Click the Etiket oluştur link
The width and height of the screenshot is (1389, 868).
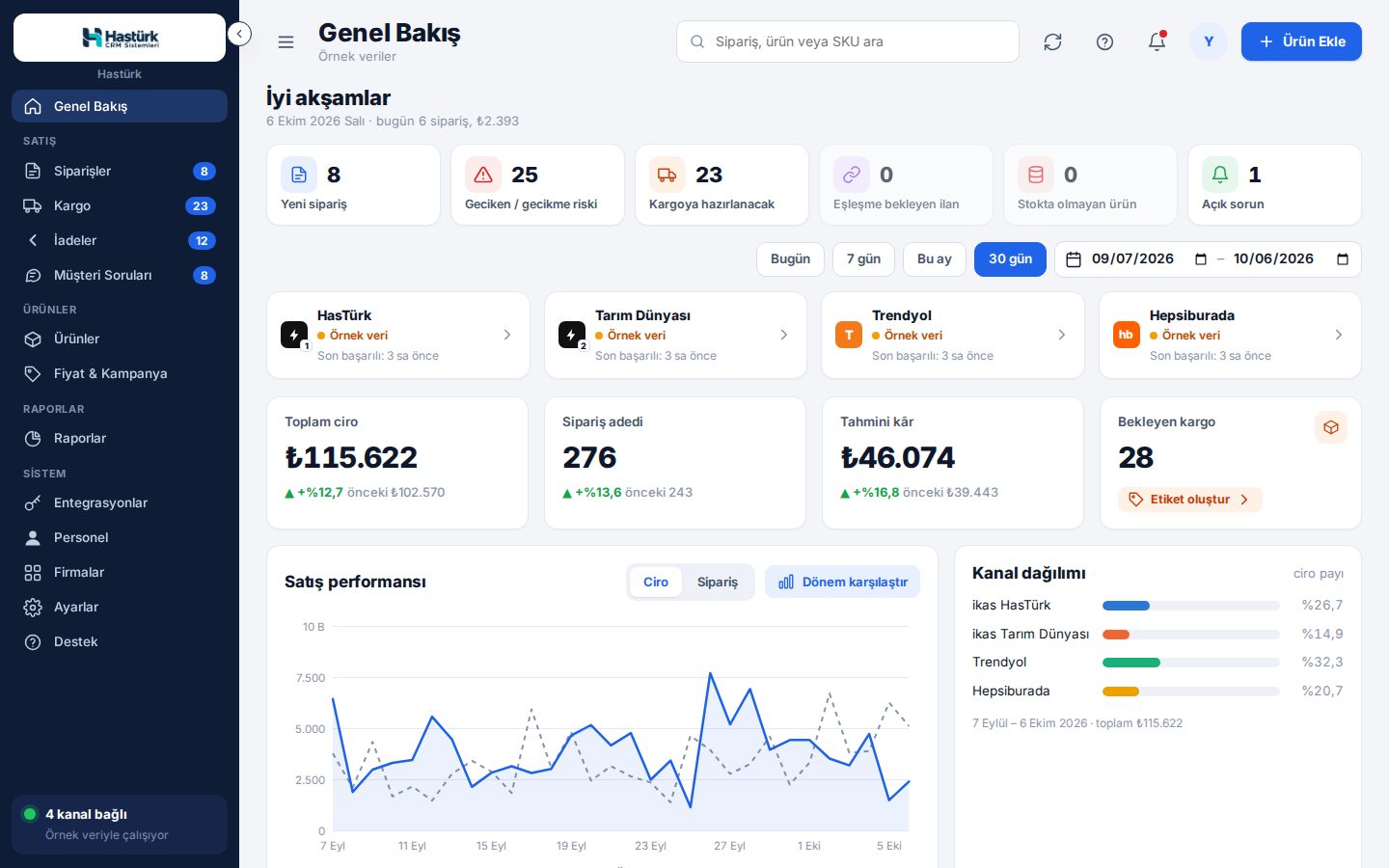[1189, 500]
